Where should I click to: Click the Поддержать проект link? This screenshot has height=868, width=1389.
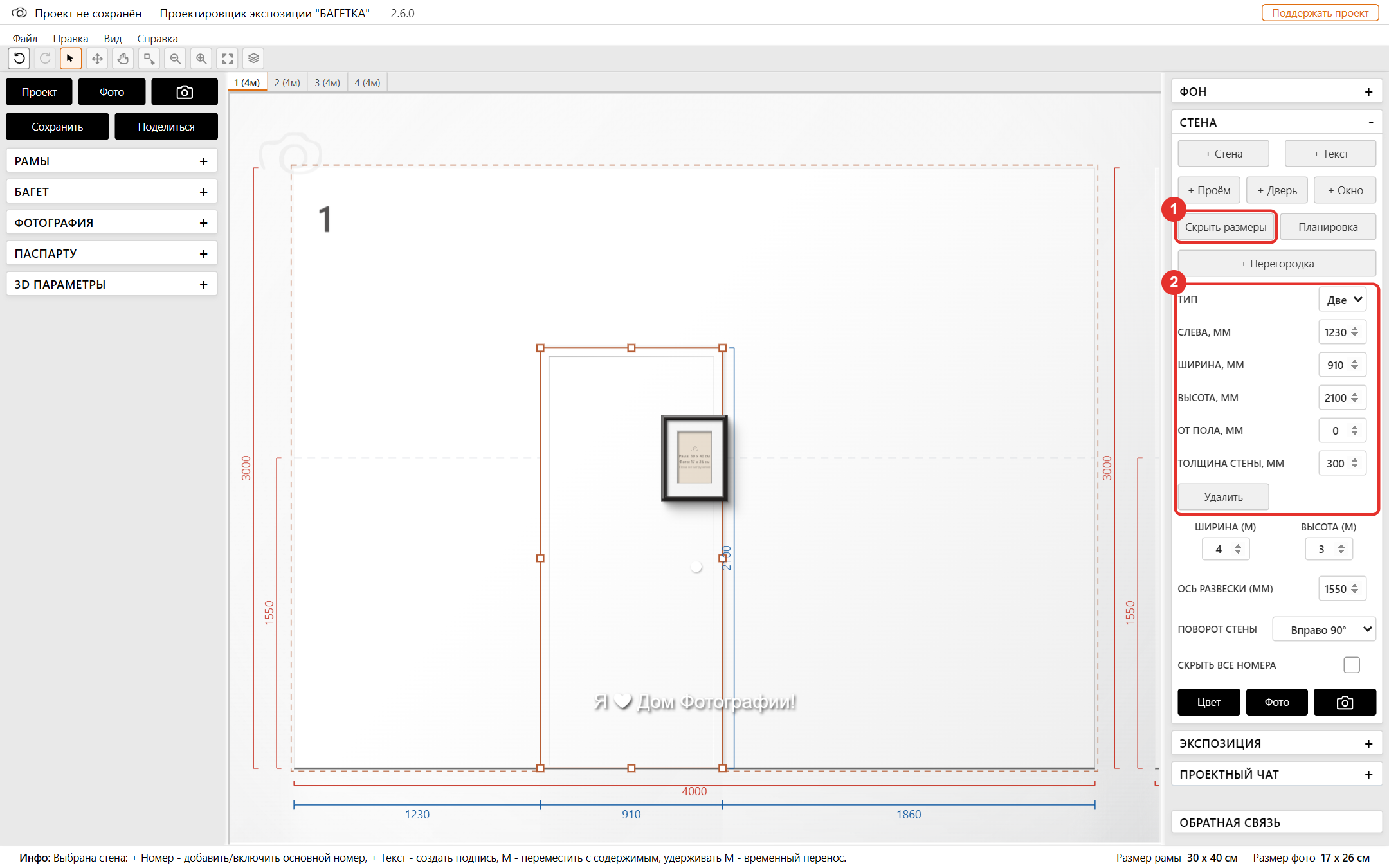(x=1320, y=13)
